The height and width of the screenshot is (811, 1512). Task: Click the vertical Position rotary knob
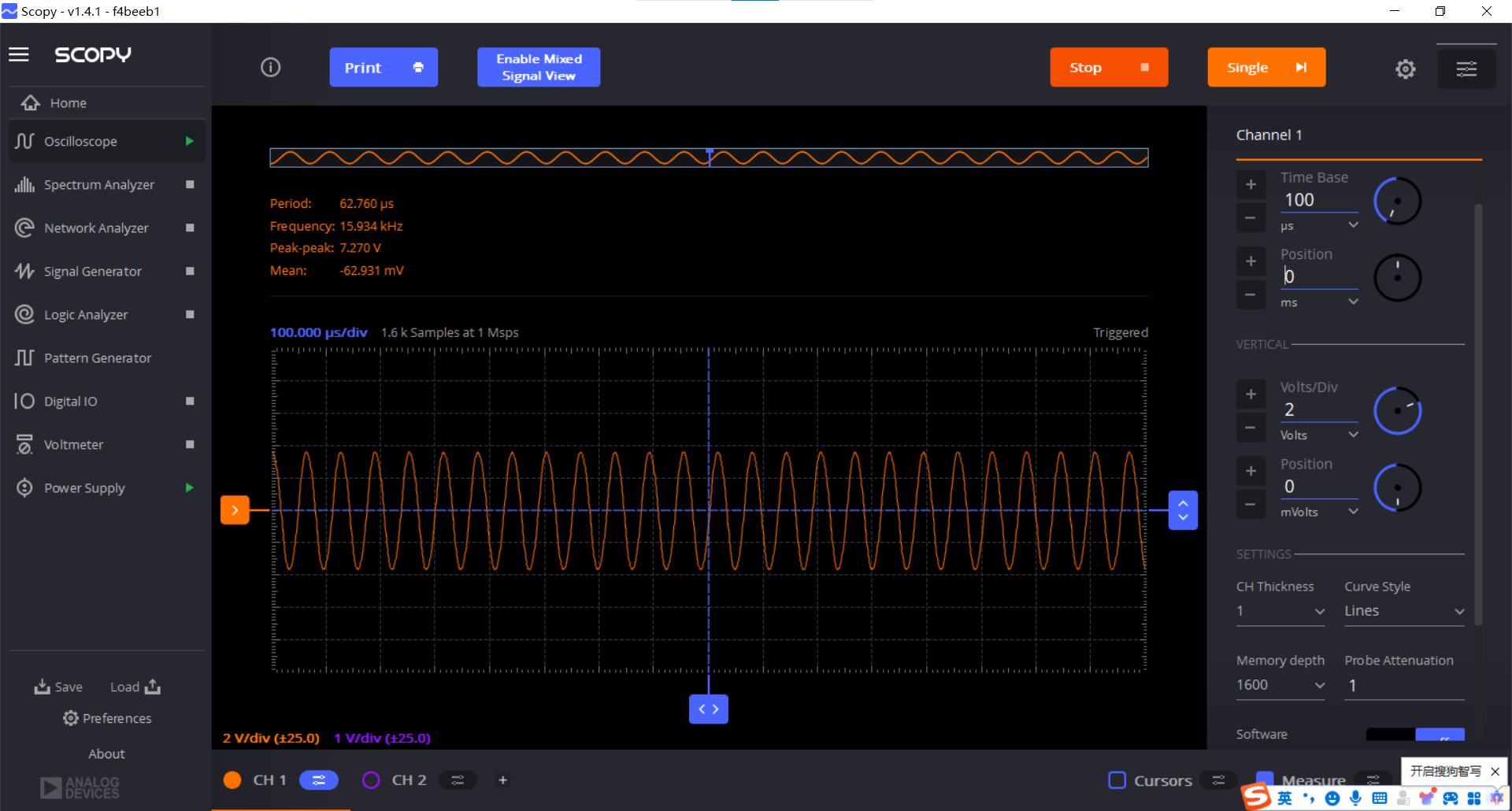(1398, 487)
